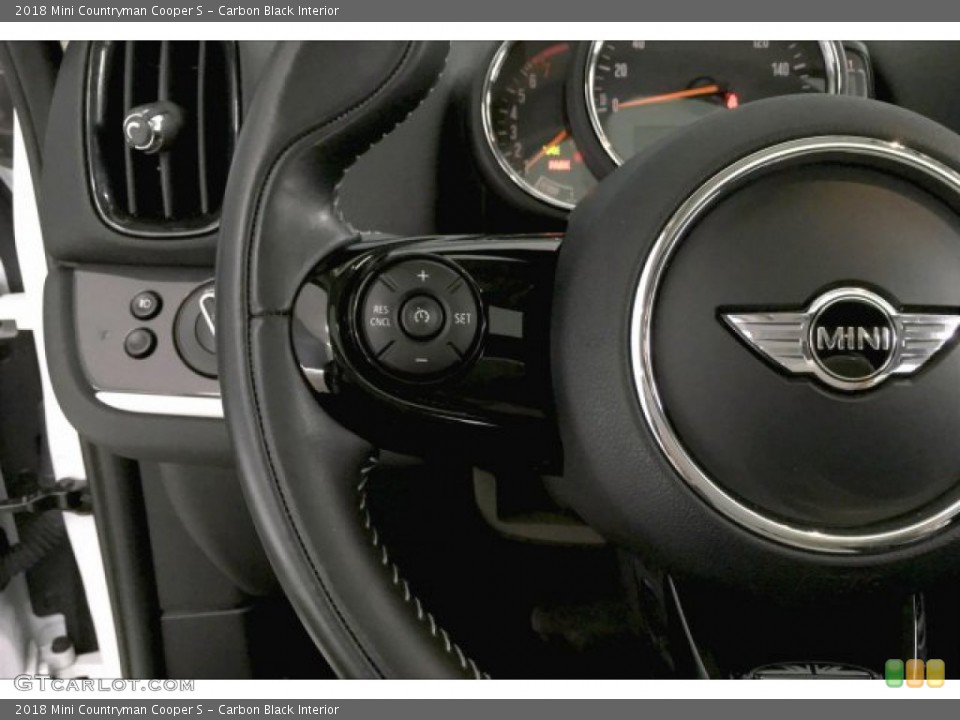Click the bottom caption "Carbon Black Interior" line
Image resolution: width=960 pixels, height=720 pixels.
coord(279,710)
